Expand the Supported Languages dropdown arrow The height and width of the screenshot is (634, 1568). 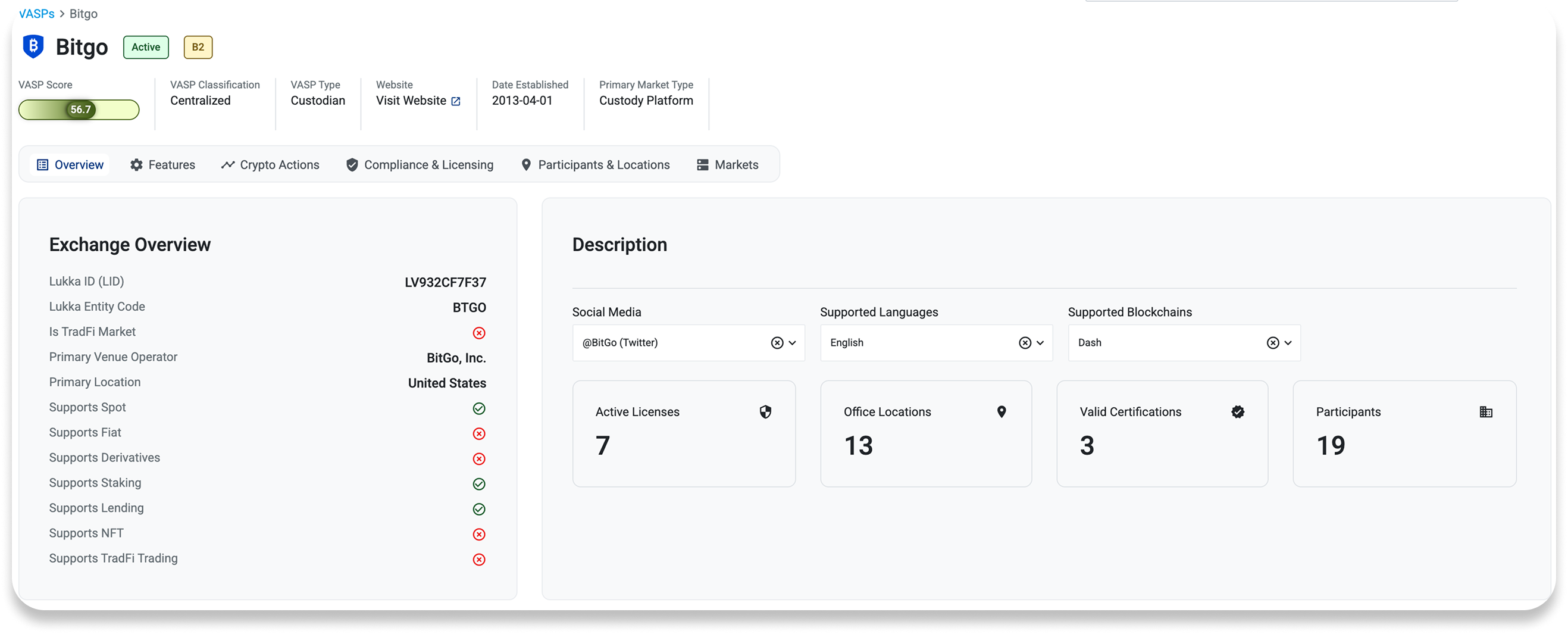point(1040,343)
